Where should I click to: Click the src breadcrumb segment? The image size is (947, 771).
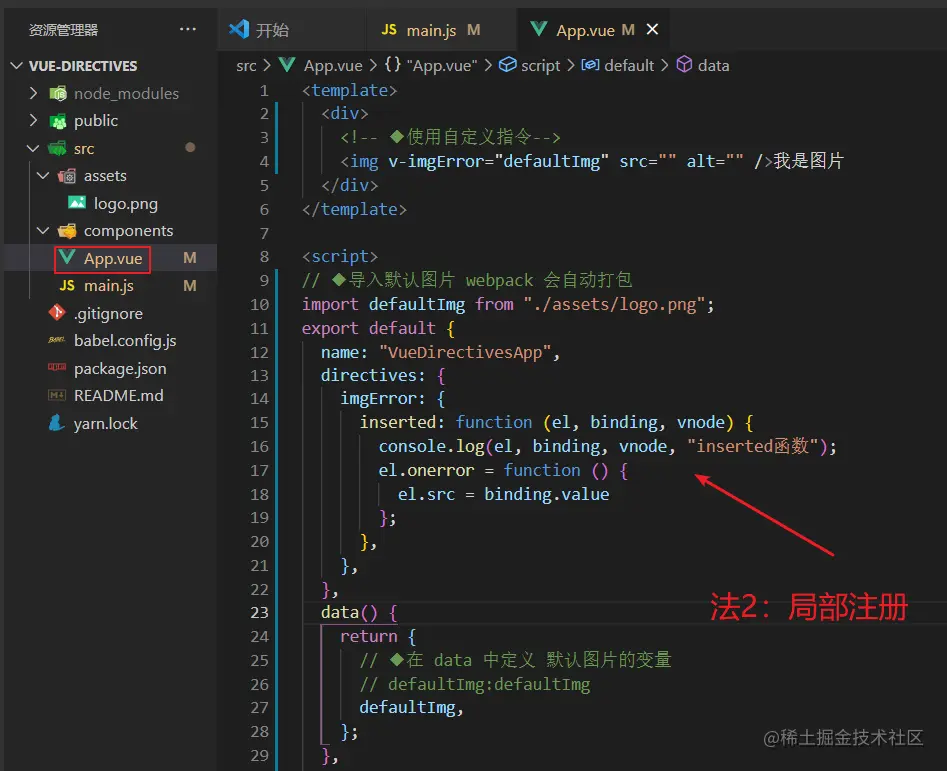pyautogui.click(x=246, y=65)
